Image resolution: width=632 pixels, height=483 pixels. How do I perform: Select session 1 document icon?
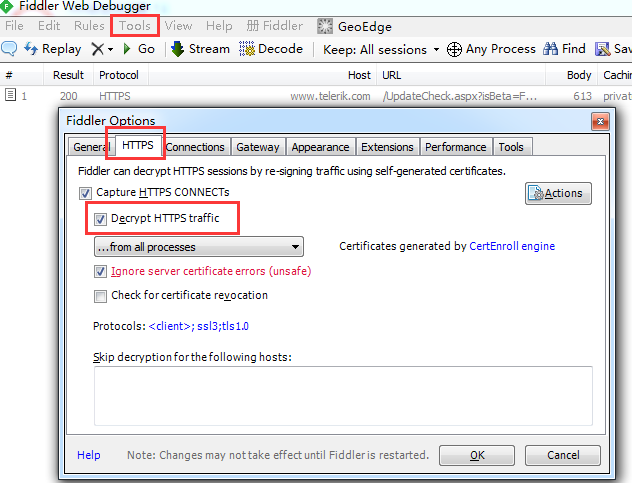(x=10, y=95)
